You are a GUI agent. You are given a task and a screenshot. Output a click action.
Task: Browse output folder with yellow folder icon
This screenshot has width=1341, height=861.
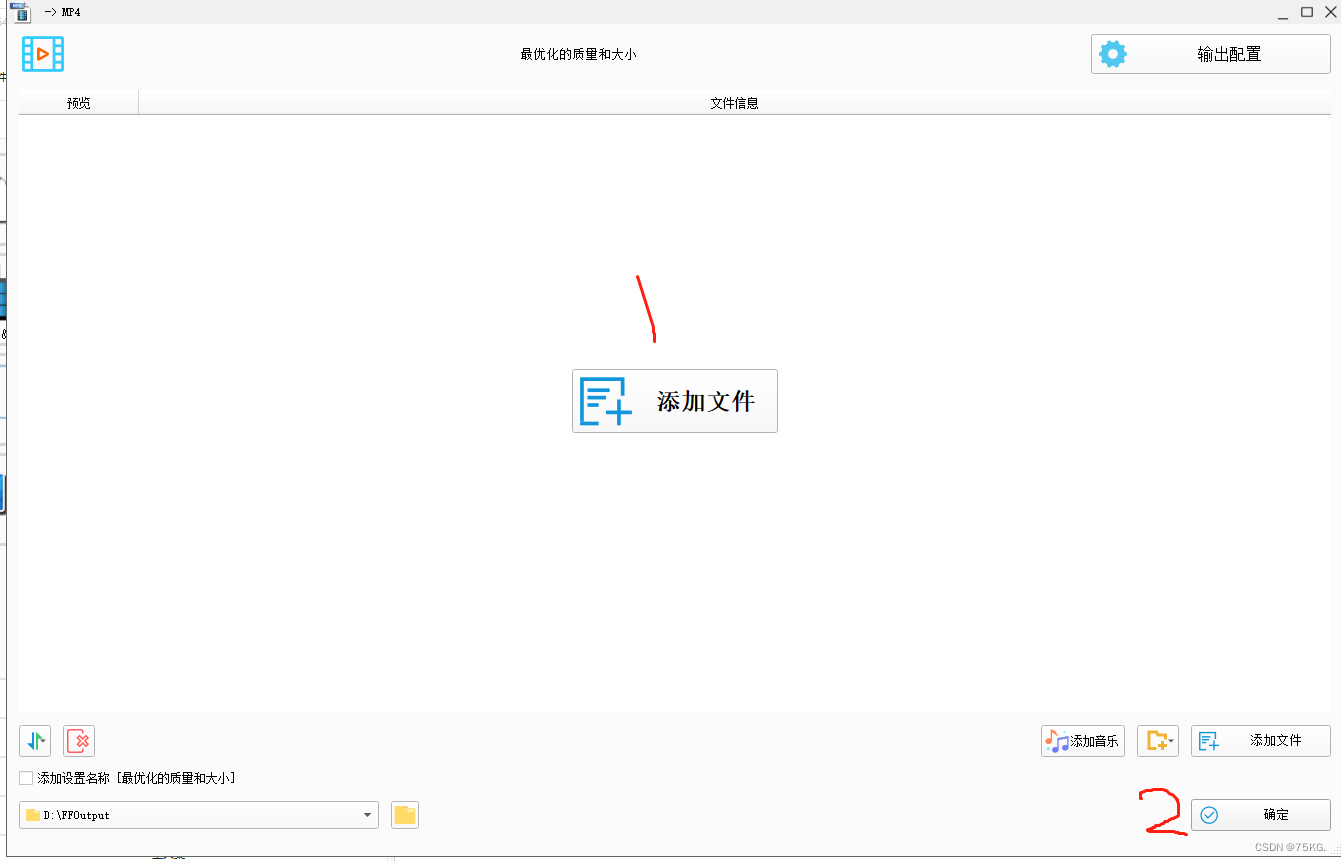tap(405, 815)
